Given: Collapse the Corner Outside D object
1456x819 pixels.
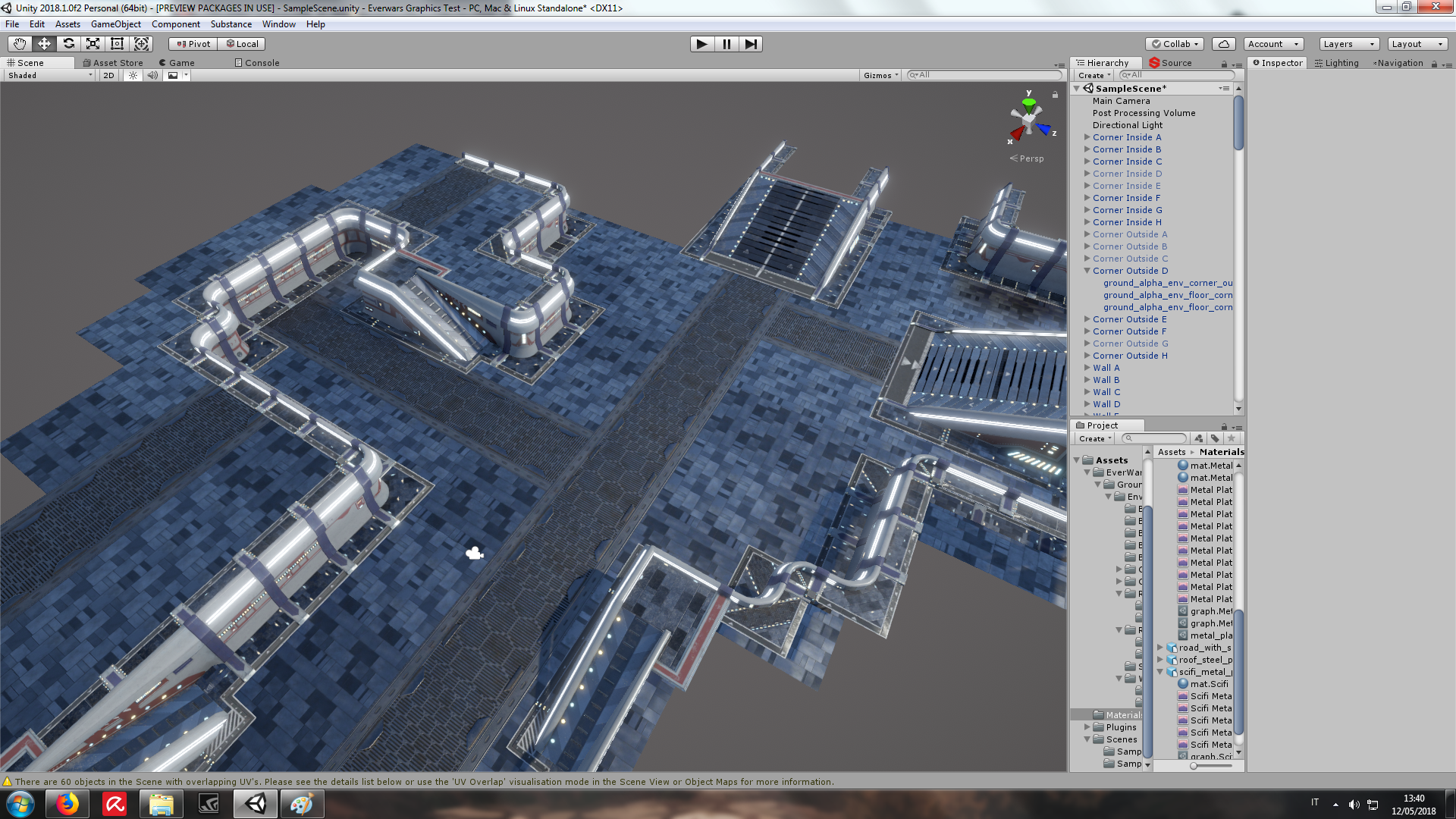Looking at the screenshot, I should (x=1087, y=271).
